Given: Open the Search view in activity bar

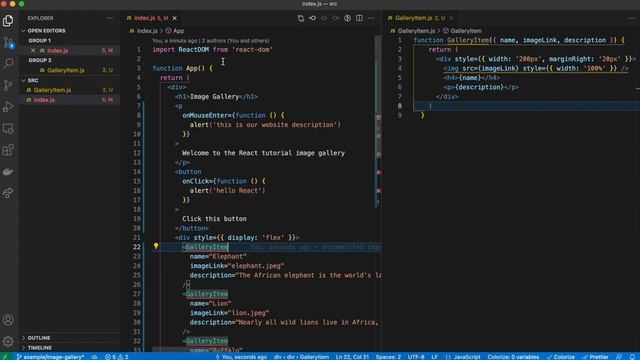Looking at the screenshot, I should (x=8, y=63).
